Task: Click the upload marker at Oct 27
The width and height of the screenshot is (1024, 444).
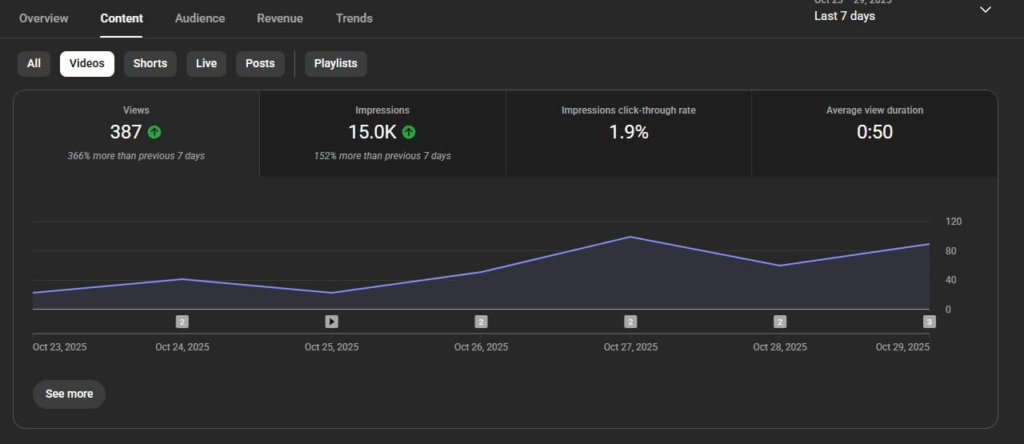Action: [630, 322]
